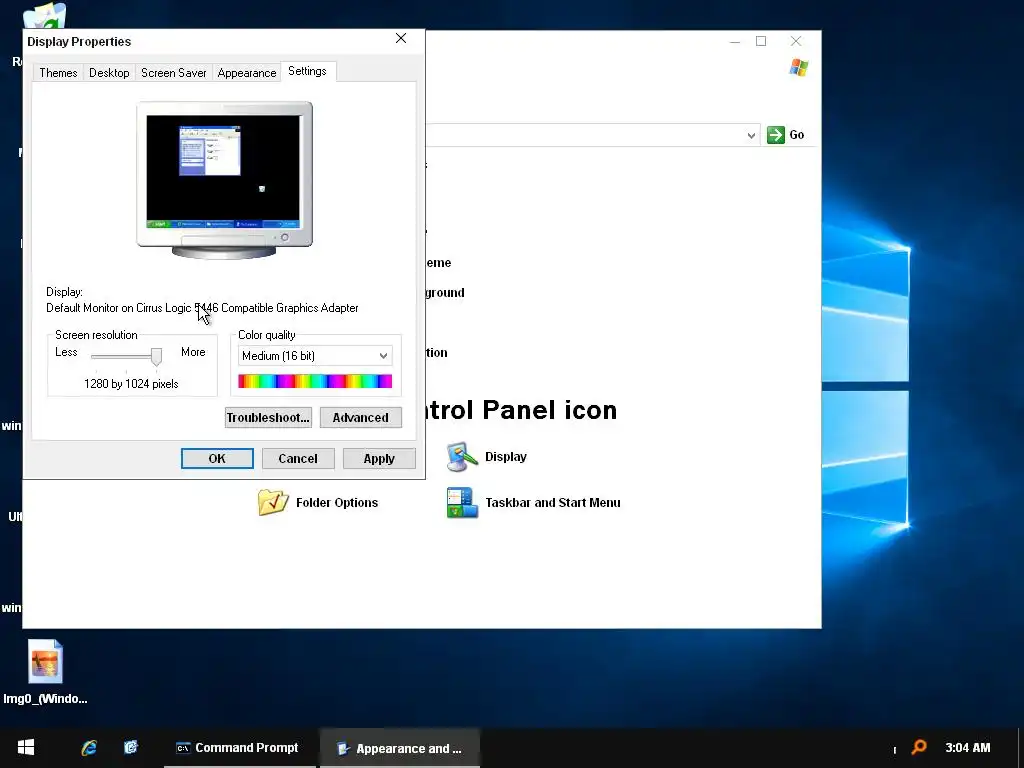The width and height of the screenshot is (1024, 768).
Task: Expand the address bar dropdown arrow
Action: click(x=751, y=135)
